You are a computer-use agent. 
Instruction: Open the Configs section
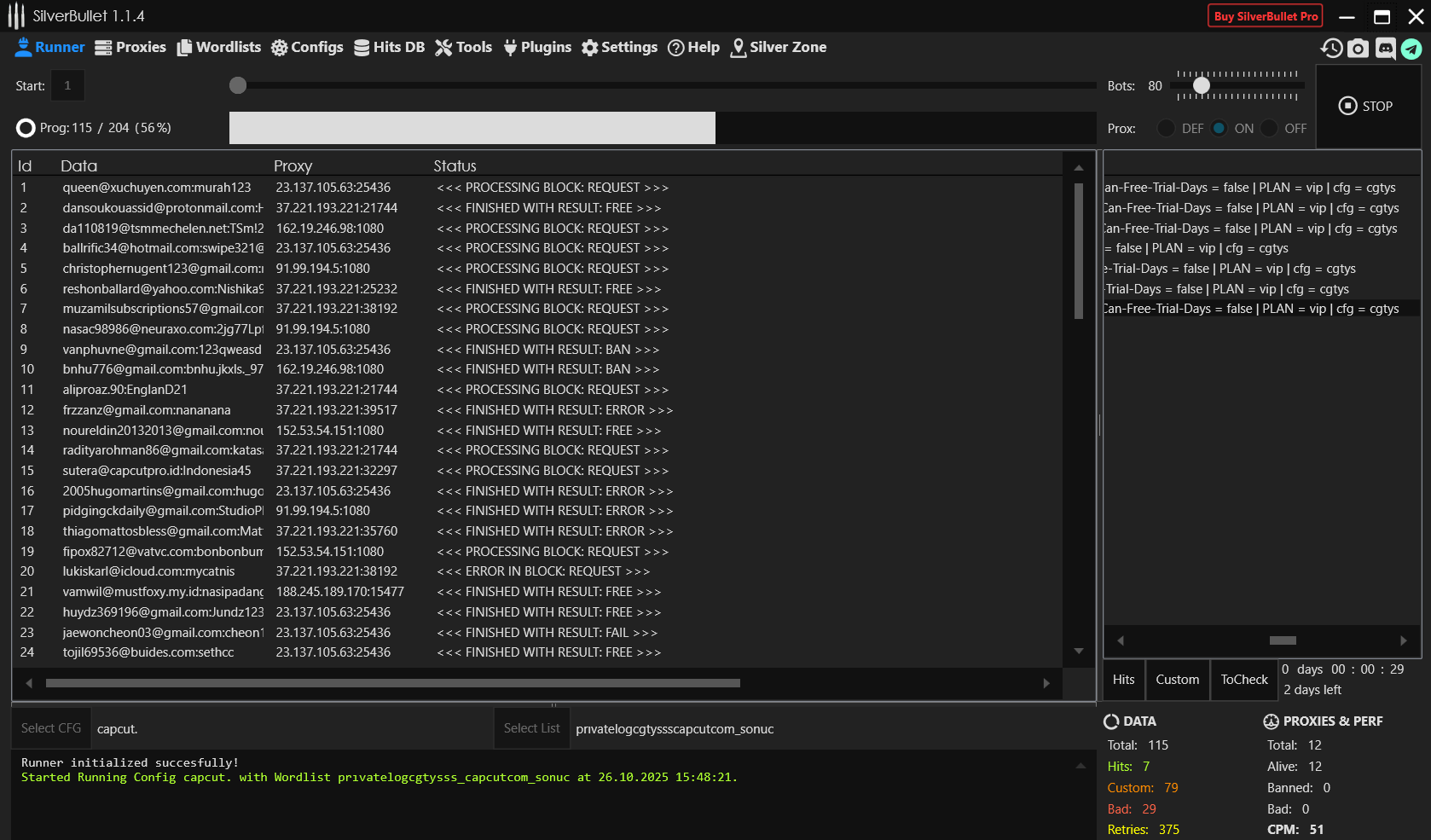pos(307,48)
